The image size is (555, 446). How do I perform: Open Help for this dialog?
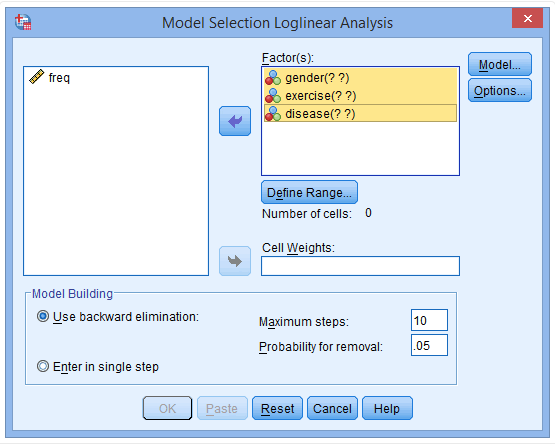(x=387, y=408)
